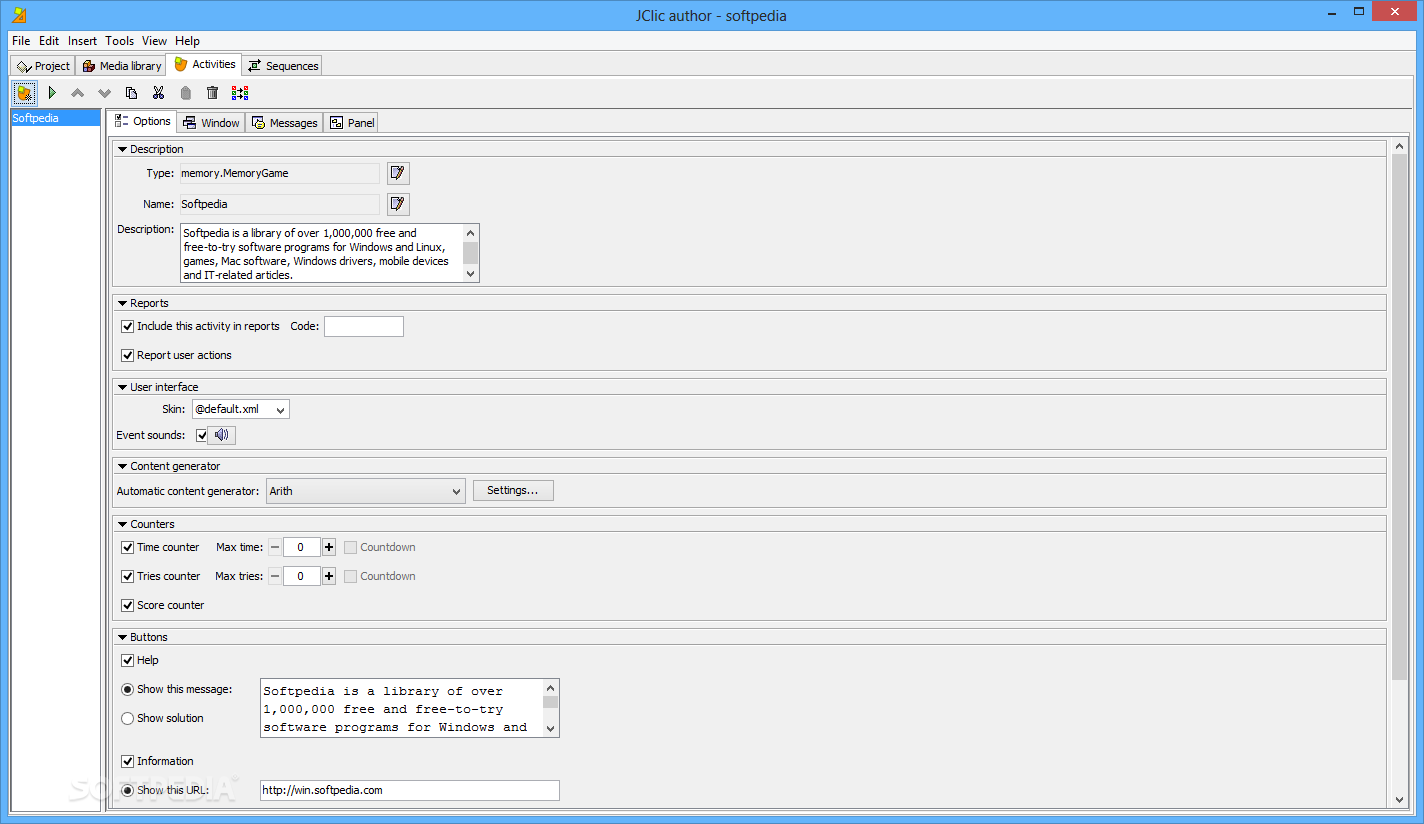Edit the activity name button
Viewport: 1424px width, 824px height.
(x=398, y=204)
